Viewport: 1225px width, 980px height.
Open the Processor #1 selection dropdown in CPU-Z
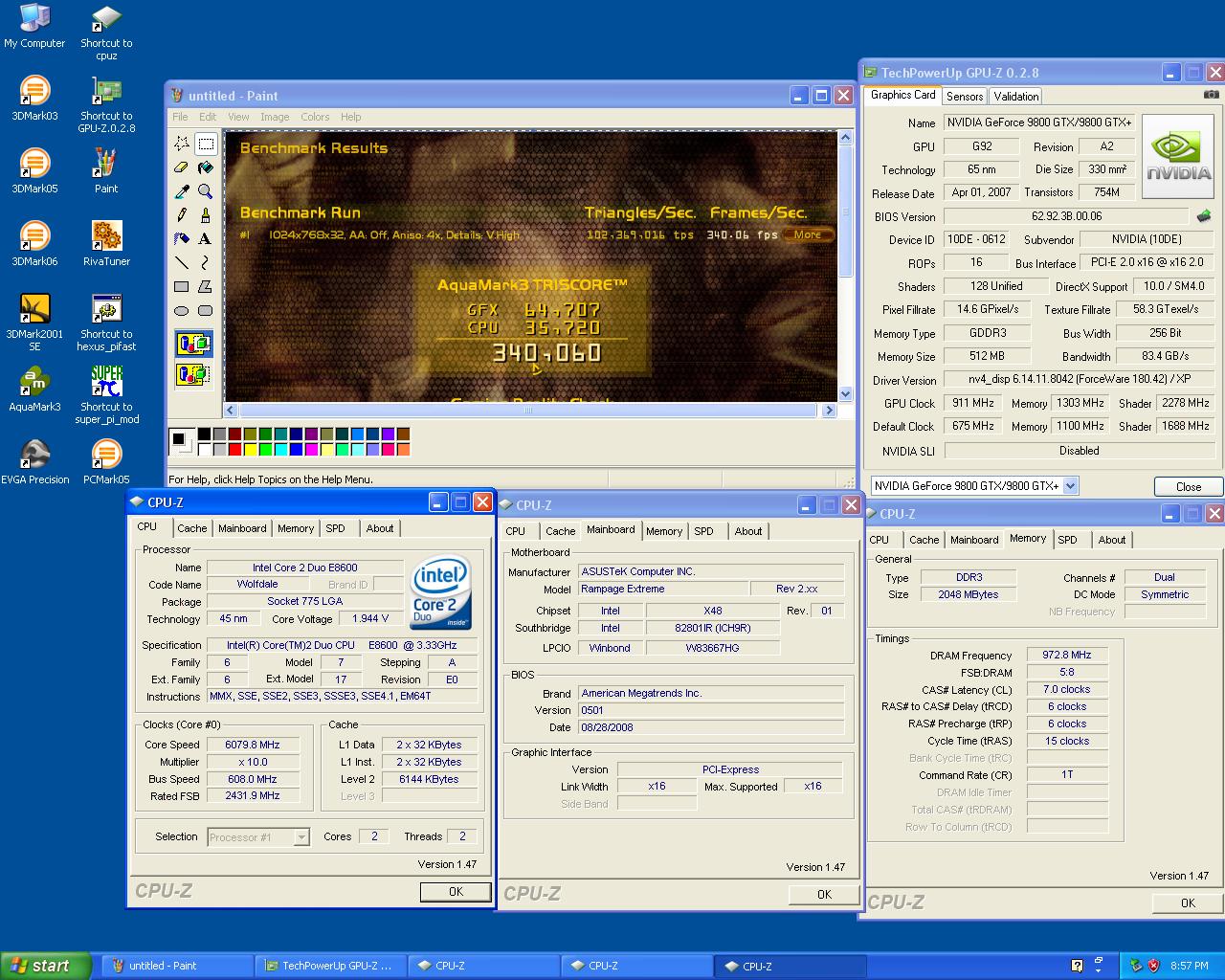coord(301,837)
